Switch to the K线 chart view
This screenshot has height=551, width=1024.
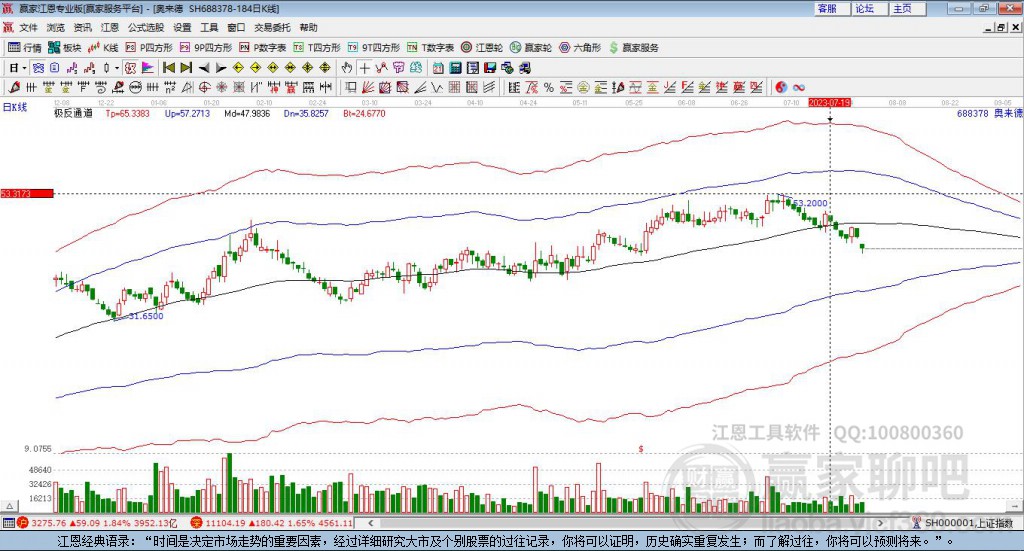tap(103, 48)
